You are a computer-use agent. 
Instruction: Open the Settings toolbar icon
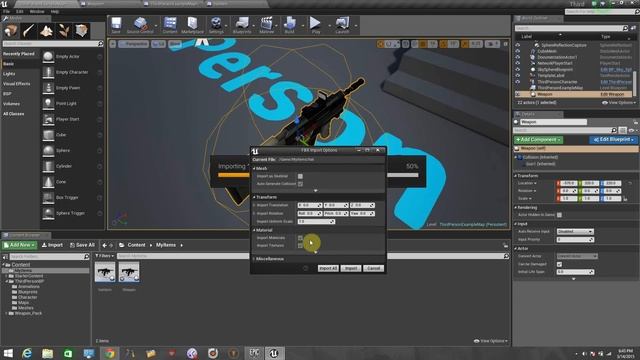coord(216,24)
